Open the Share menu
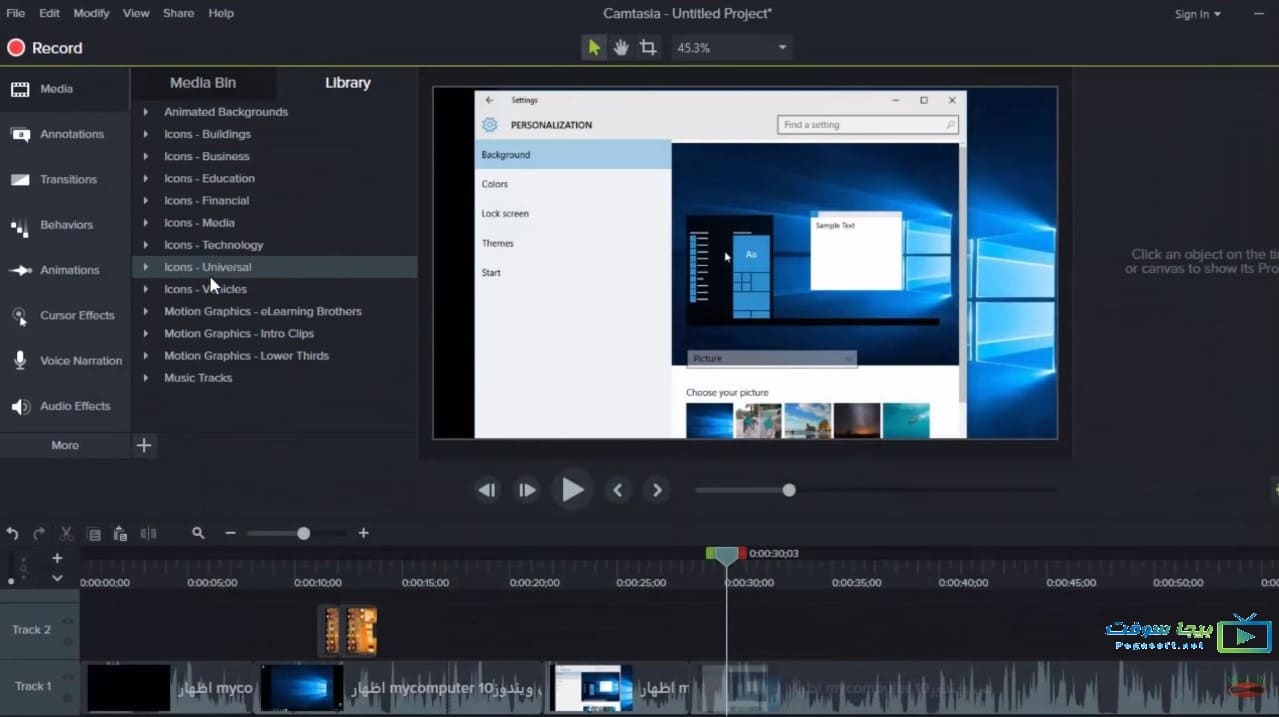This screenshot has width=1279, height=717. point(178,13)
